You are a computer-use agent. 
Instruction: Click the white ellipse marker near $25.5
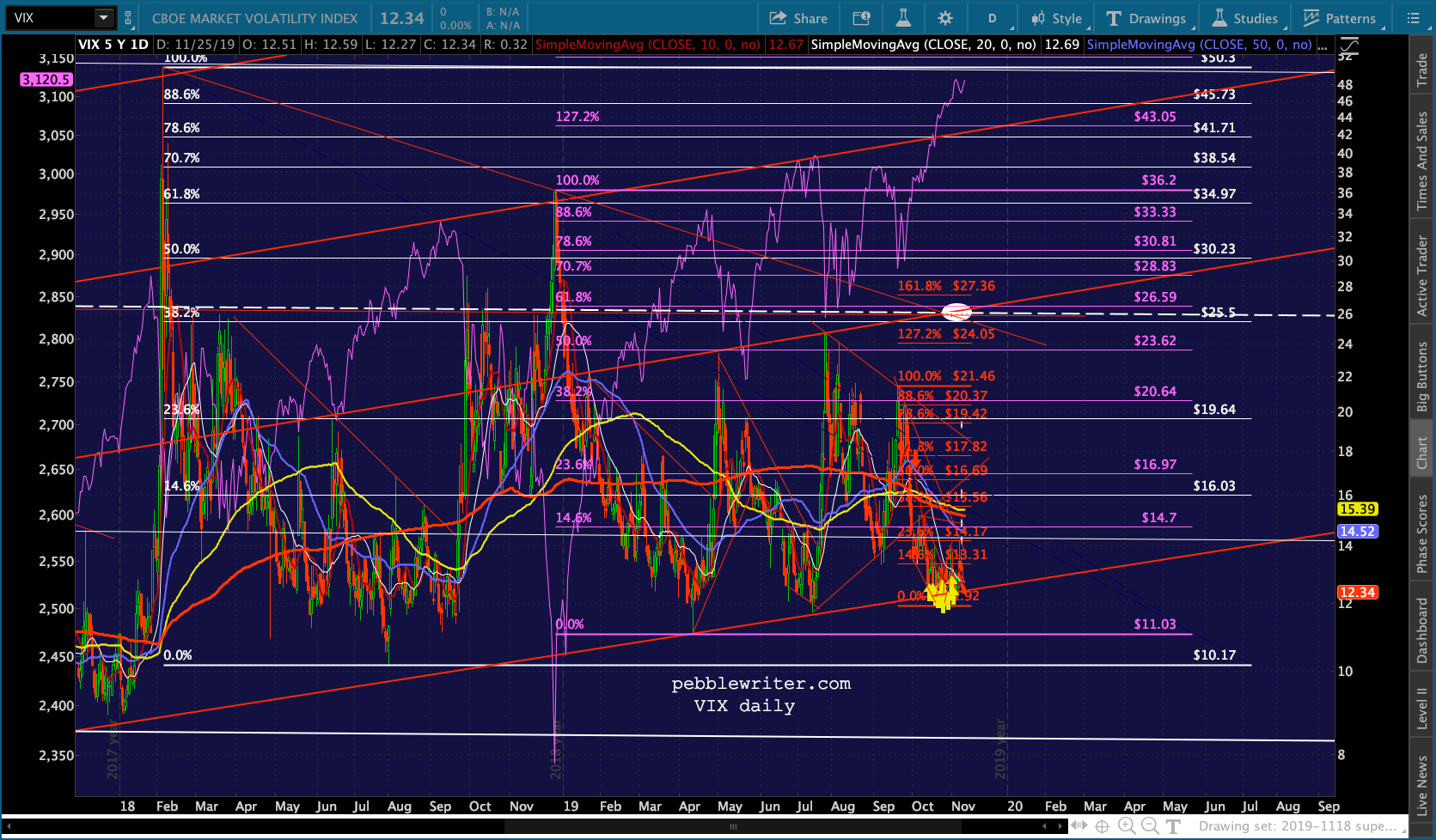957,313
